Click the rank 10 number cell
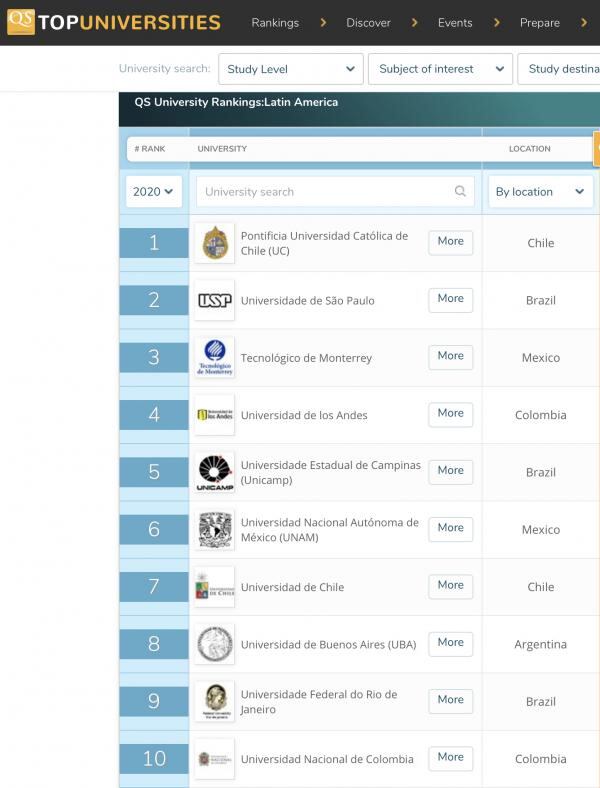The image size is (600, 788). [154, 758]
